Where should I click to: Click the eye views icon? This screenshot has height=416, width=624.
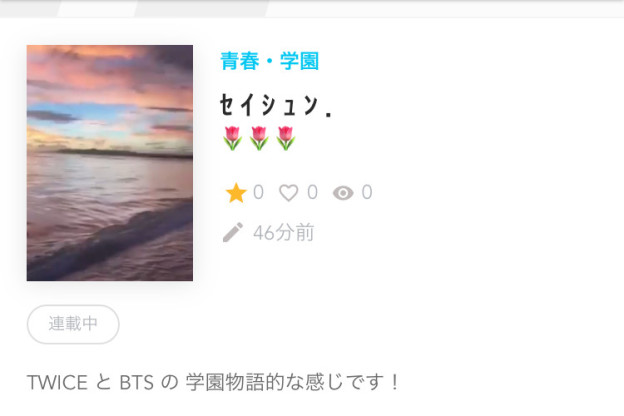click(343, 193)
